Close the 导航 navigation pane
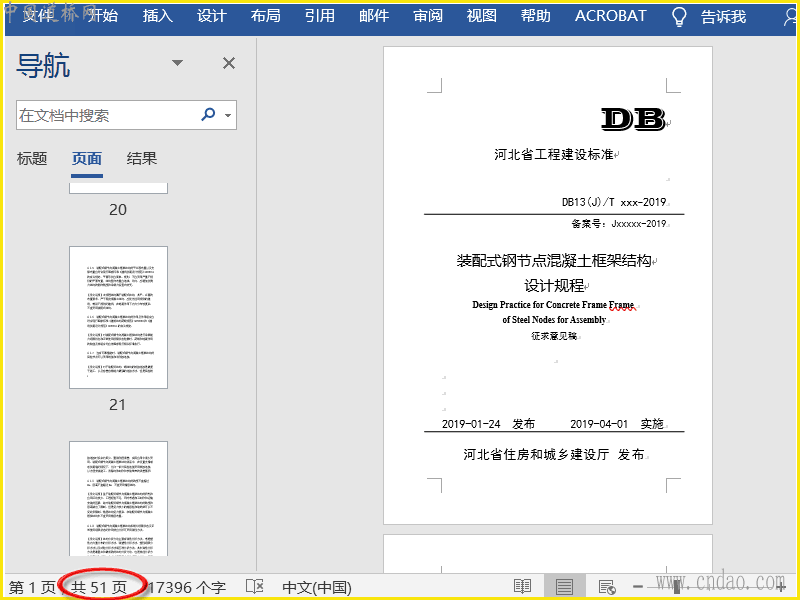The height and width of the screenshot is (600, 800). coord(229,63)
